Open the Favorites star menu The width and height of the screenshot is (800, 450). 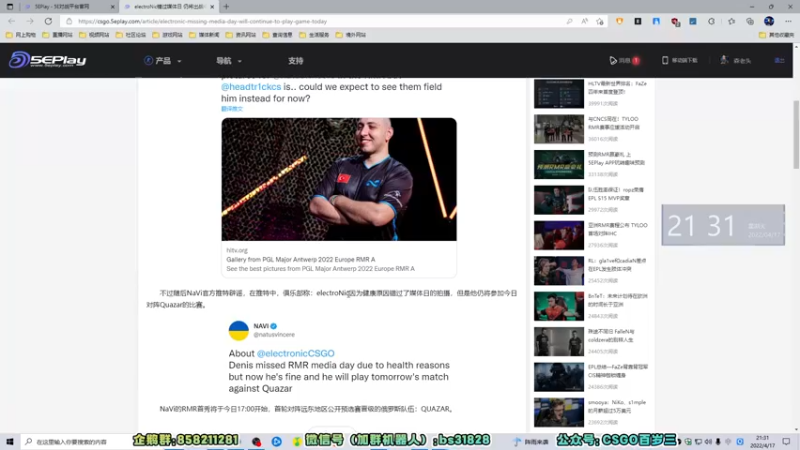point(732,21)
